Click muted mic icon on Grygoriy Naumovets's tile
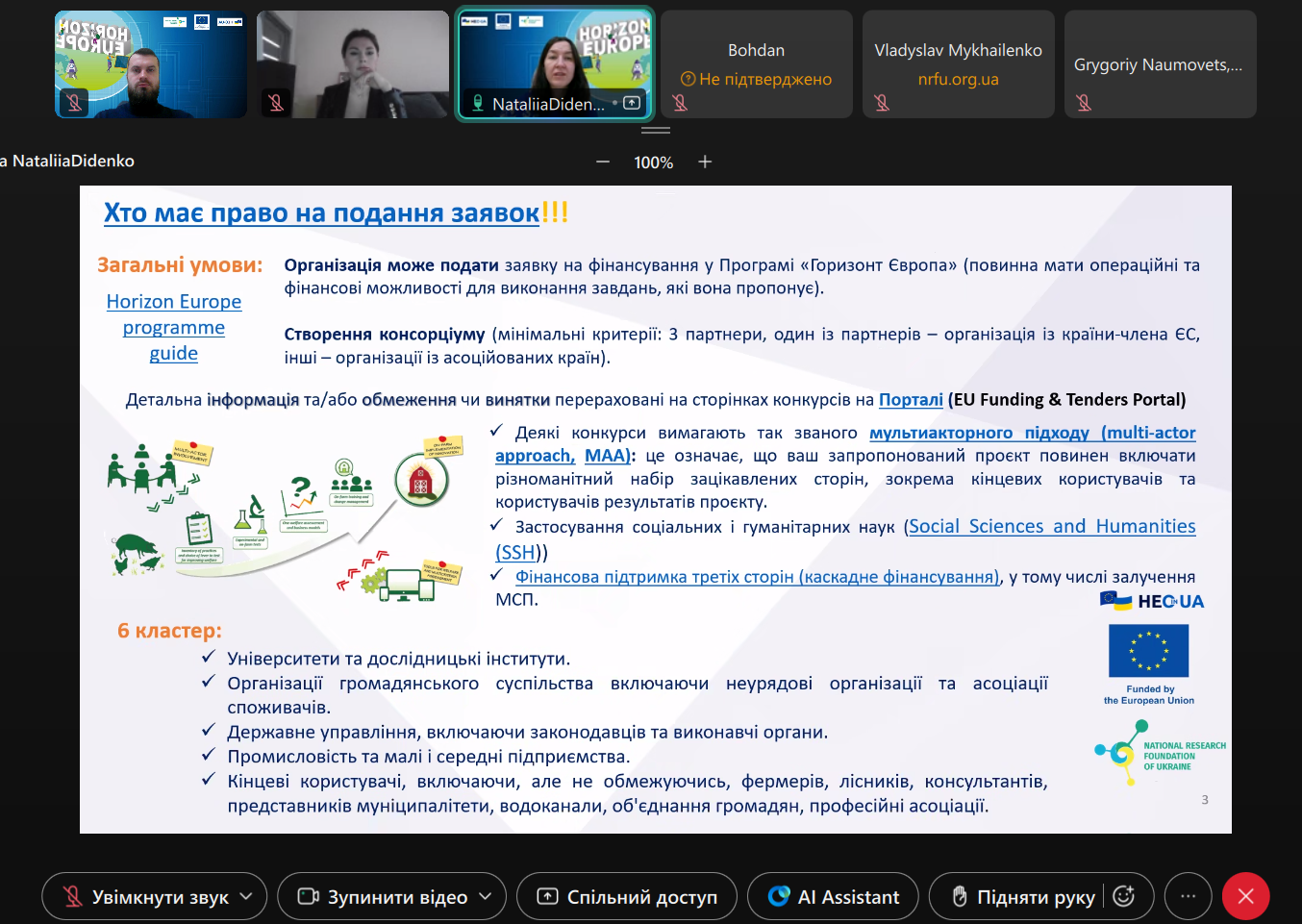This screenshot has width=1302, height=924. 1084,103
